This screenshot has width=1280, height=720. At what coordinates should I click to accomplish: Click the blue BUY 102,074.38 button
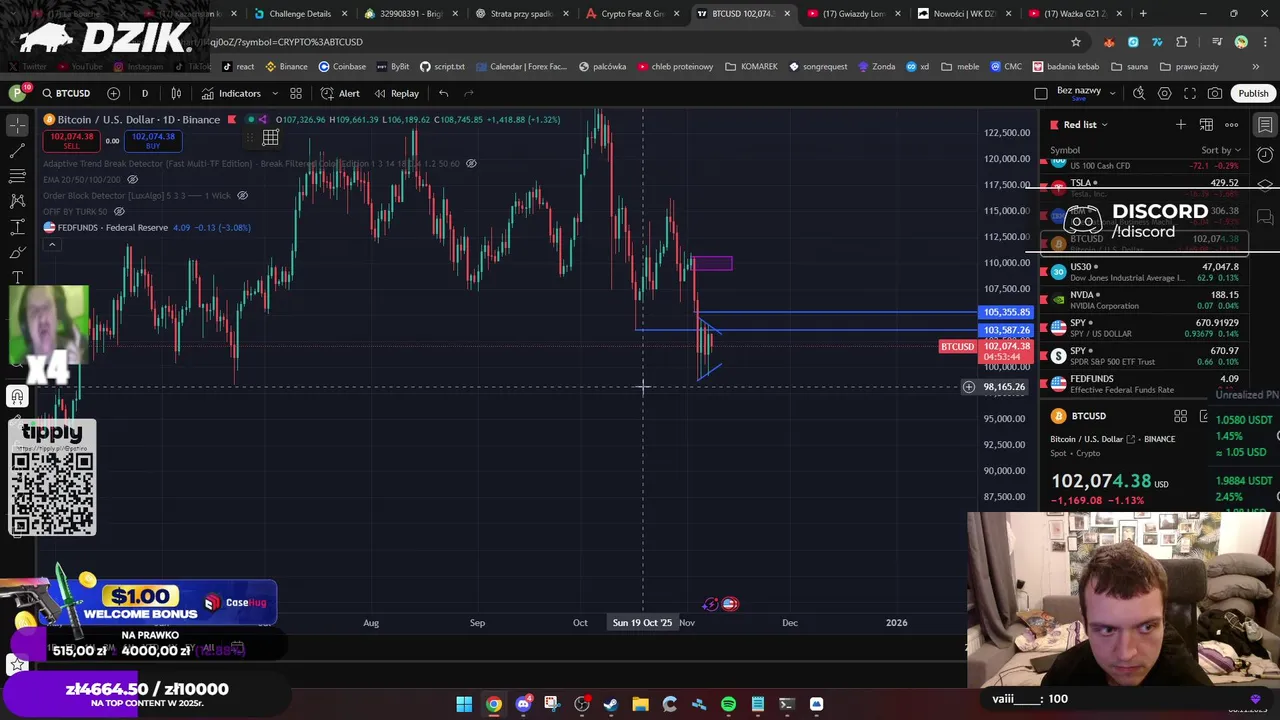point(153,141)
